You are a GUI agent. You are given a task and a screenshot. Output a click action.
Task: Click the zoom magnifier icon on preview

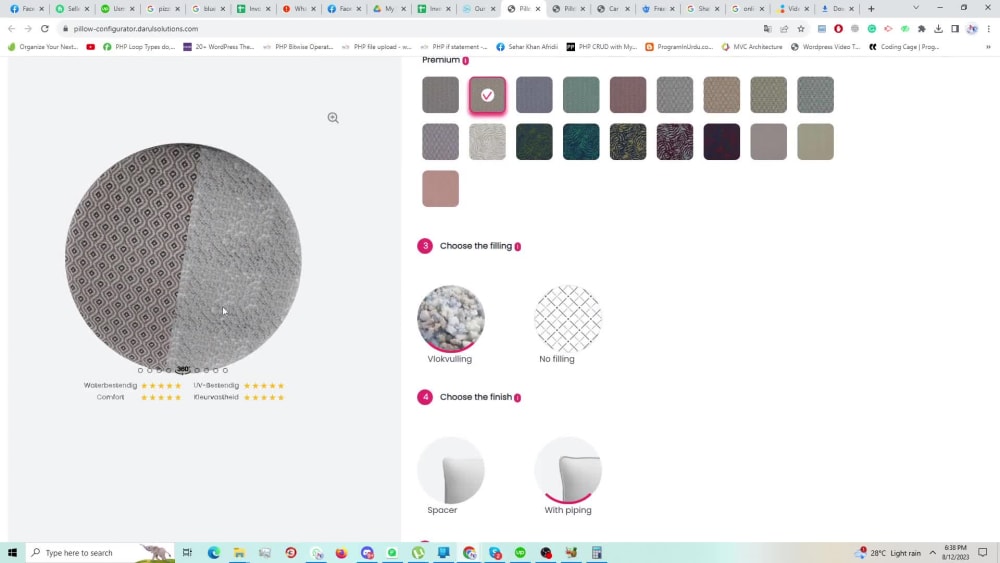333,118
